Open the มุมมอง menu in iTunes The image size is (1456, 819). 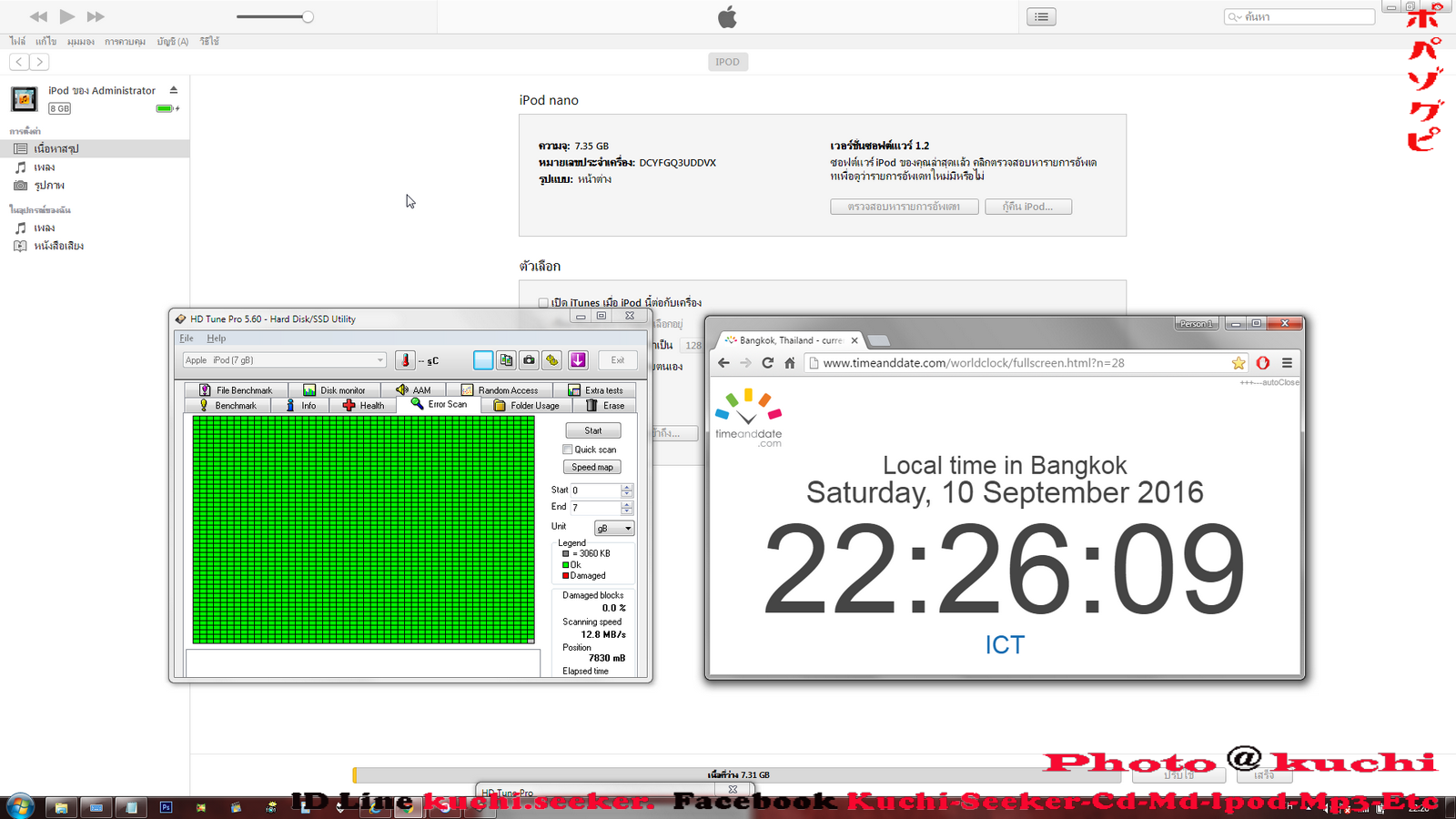(x=80, y=41)
